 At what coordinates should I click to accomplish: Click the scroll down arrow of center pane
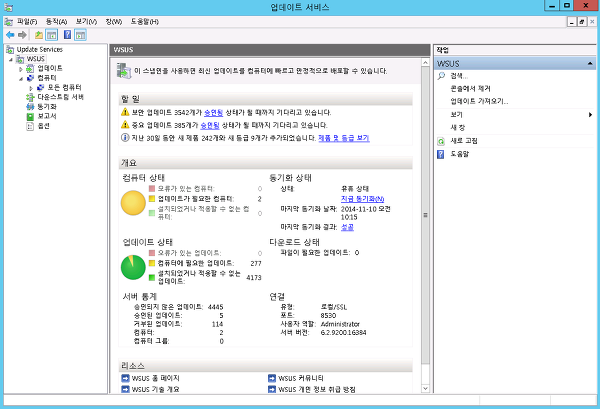coord(425,388)
